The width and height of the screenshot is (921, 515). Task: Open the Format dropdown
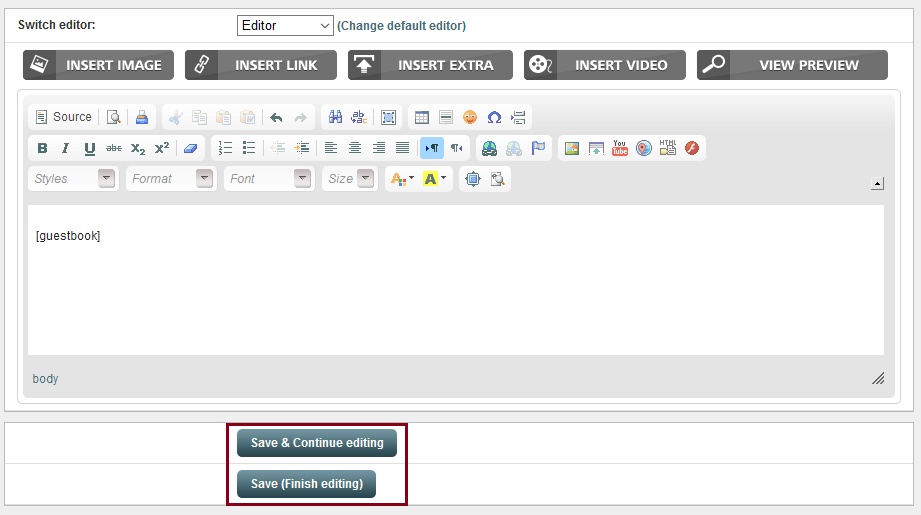[171, 179]
